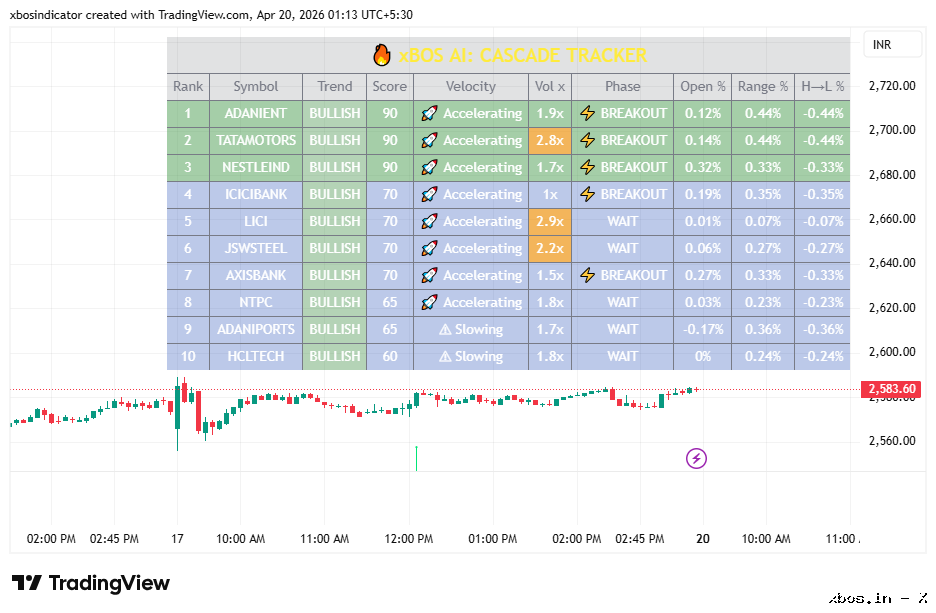Click the Score column header
The image size is (936, 613).
pyautogui.click(x=390, y=87)
